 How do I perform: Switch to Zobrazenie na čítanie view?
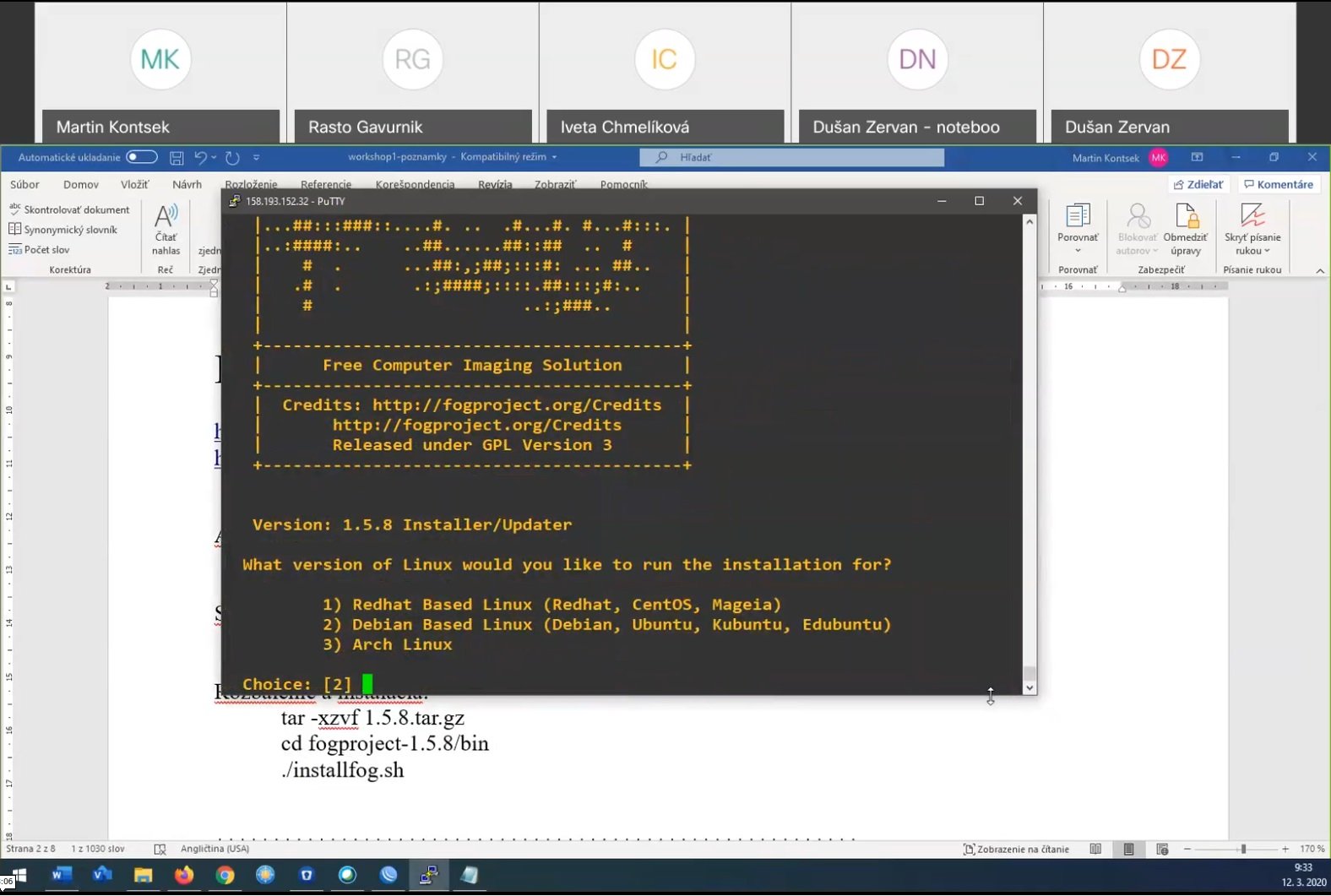click(x=1016, y=849)
